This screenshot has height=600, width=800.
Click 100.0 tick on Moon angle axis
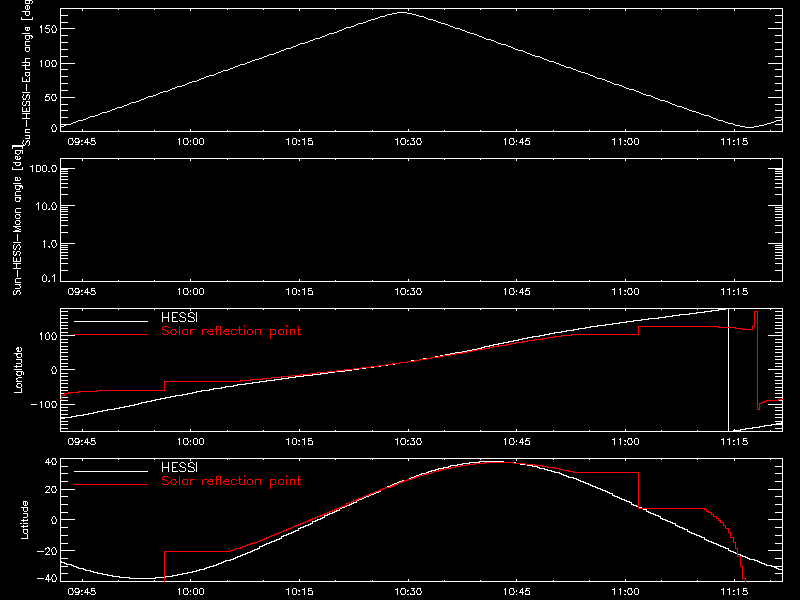(43, 169)
